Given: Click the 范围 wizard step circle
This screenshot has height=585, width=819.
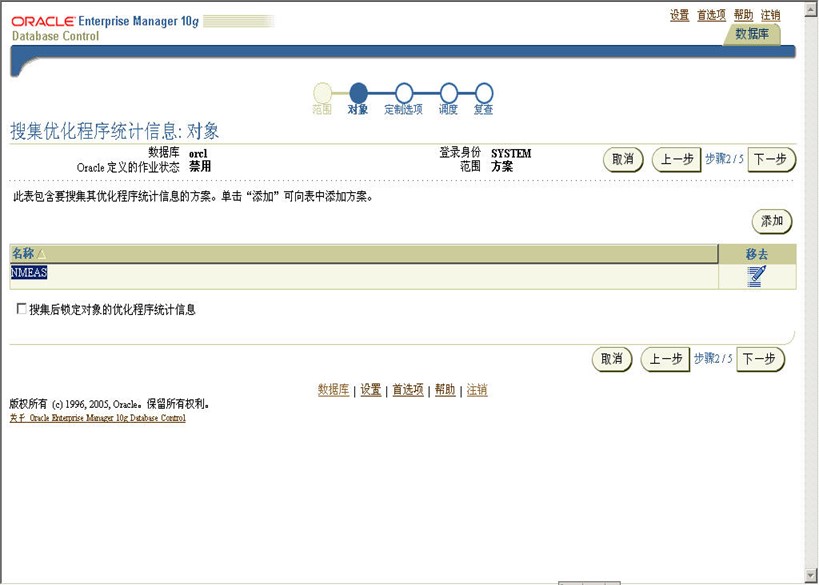Looking at the screenshot, I should [x=323, y=93].
